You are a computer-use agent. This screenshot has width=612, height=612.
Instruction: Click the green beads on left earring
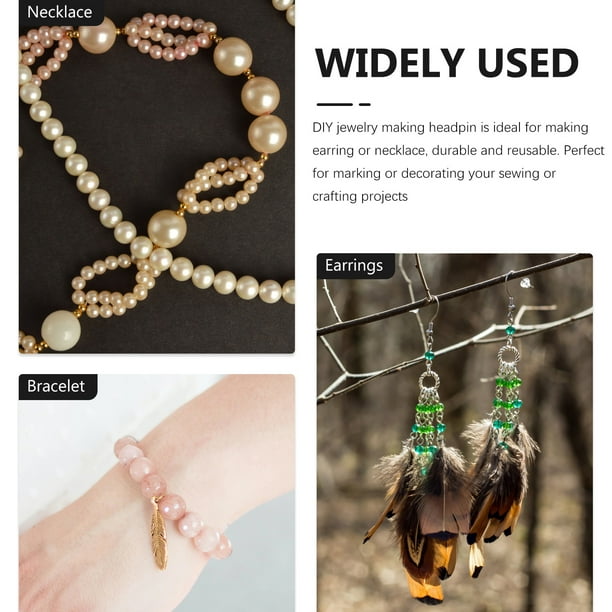[x=427, y=418]
